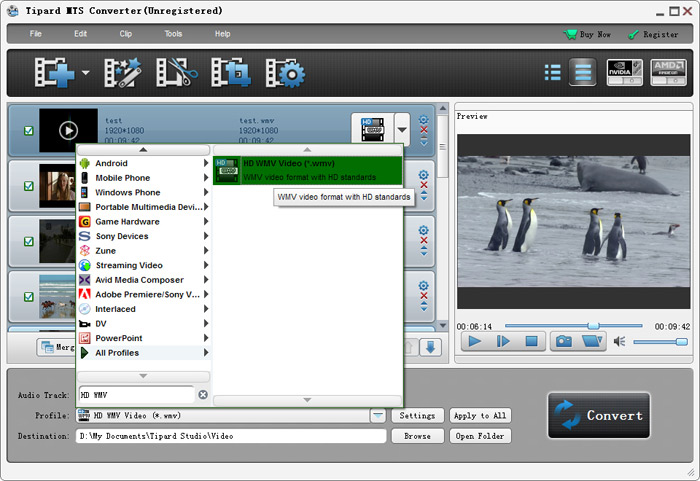This screenshot has height=481, width=700.
Task: Select the Interlaced category
Action: 144,309
